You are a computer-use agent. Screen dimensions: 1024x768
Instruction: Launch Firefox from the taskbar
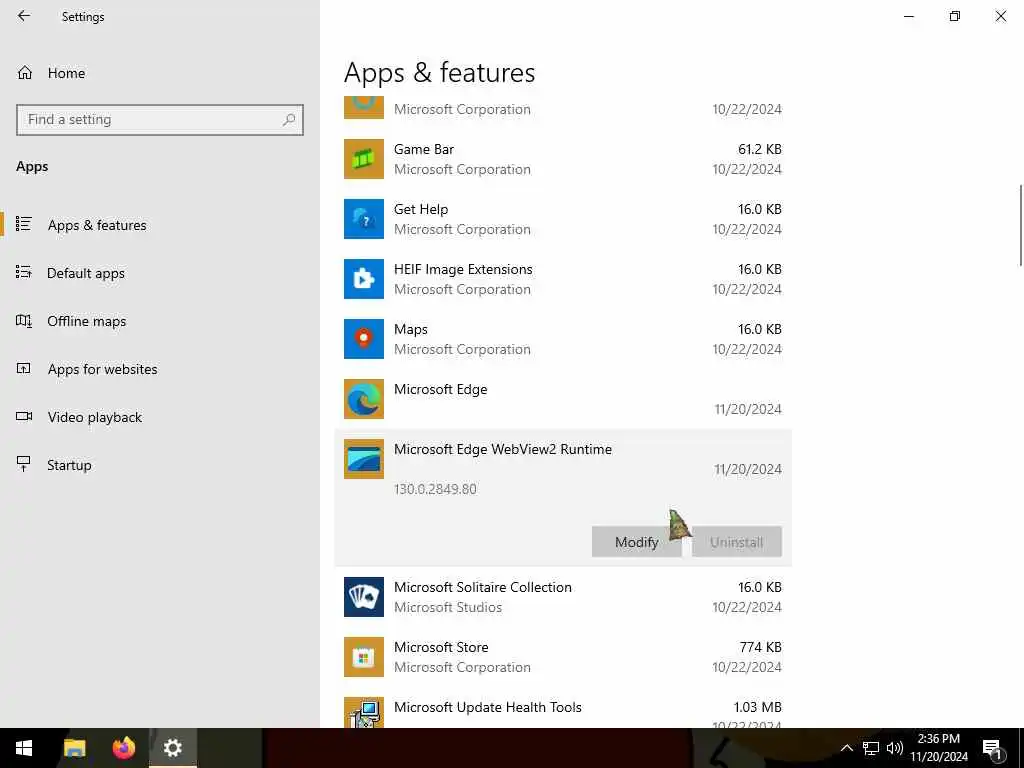click(123, 748)
